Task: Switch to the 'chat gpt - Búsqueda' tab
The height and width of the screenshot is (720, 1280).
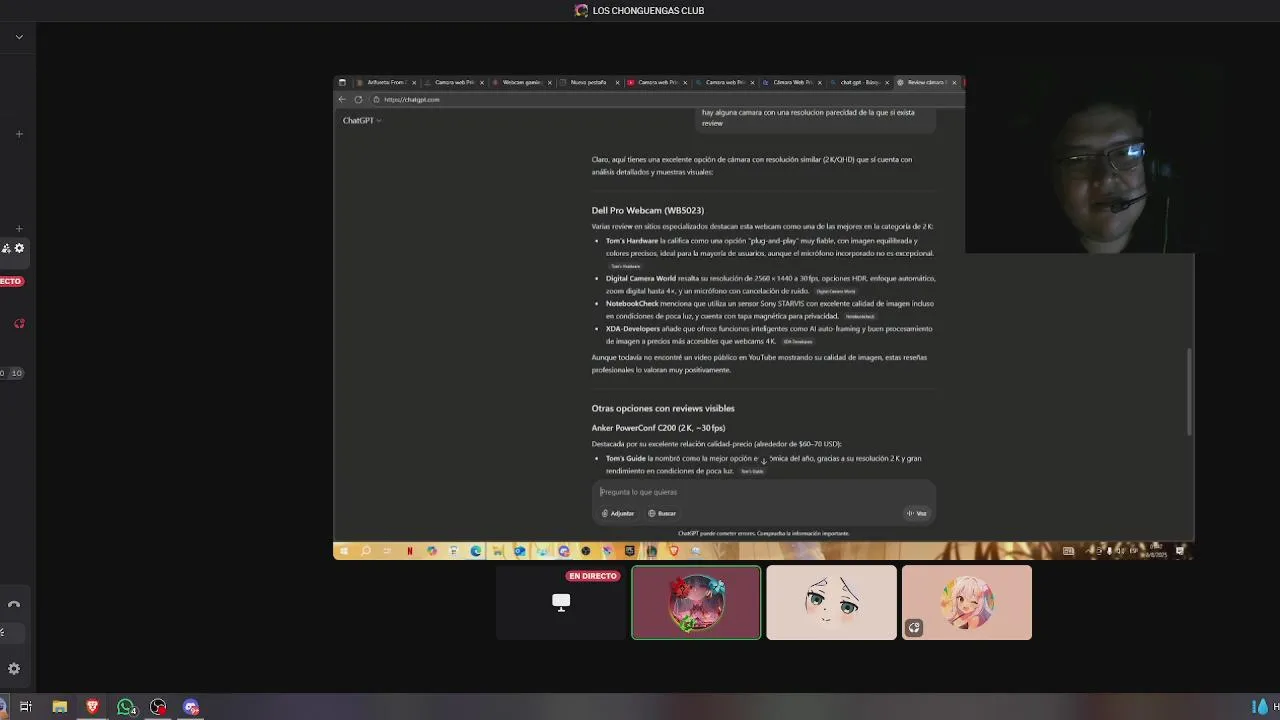Action: pyautogui.click(x=859, y=82)
